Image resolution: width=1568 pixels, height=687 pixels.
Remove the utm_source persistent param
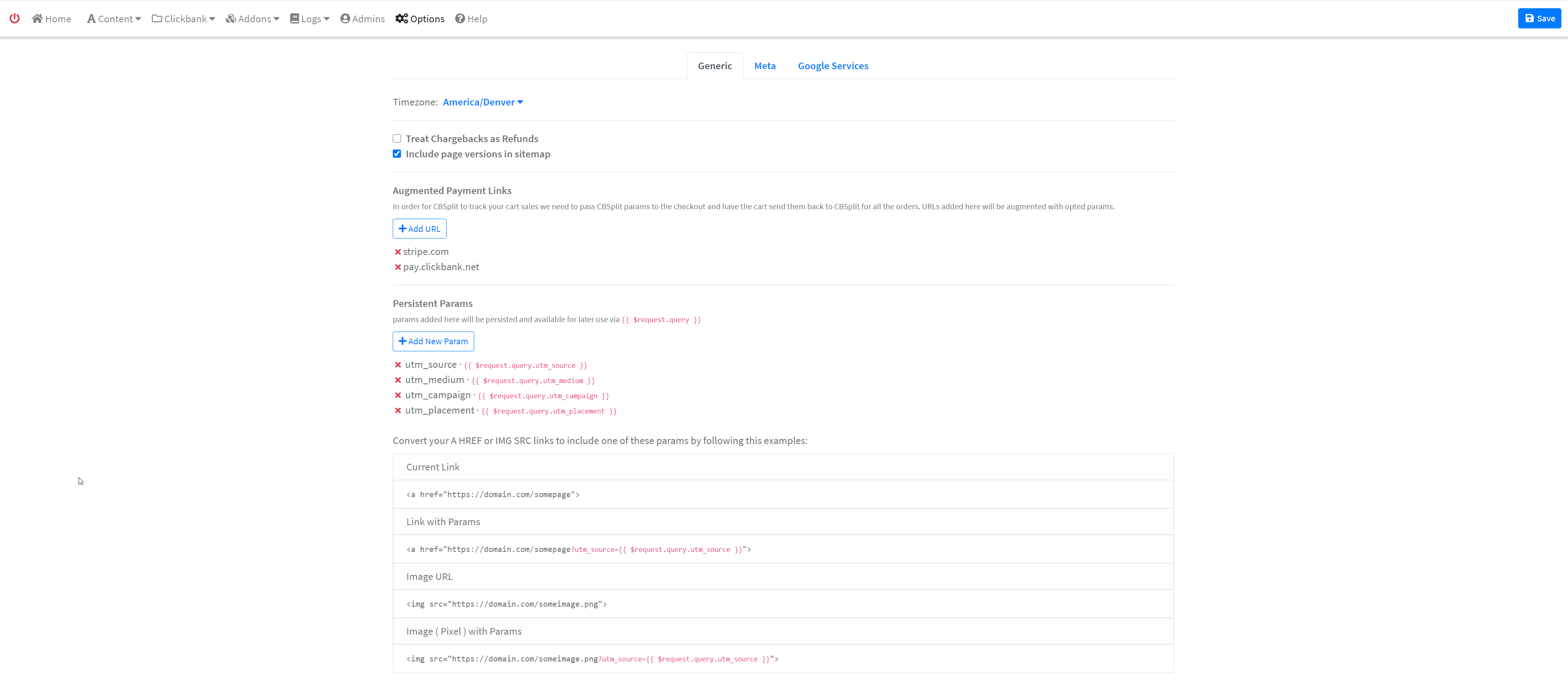pyautogui.click(x=398, y=365)
